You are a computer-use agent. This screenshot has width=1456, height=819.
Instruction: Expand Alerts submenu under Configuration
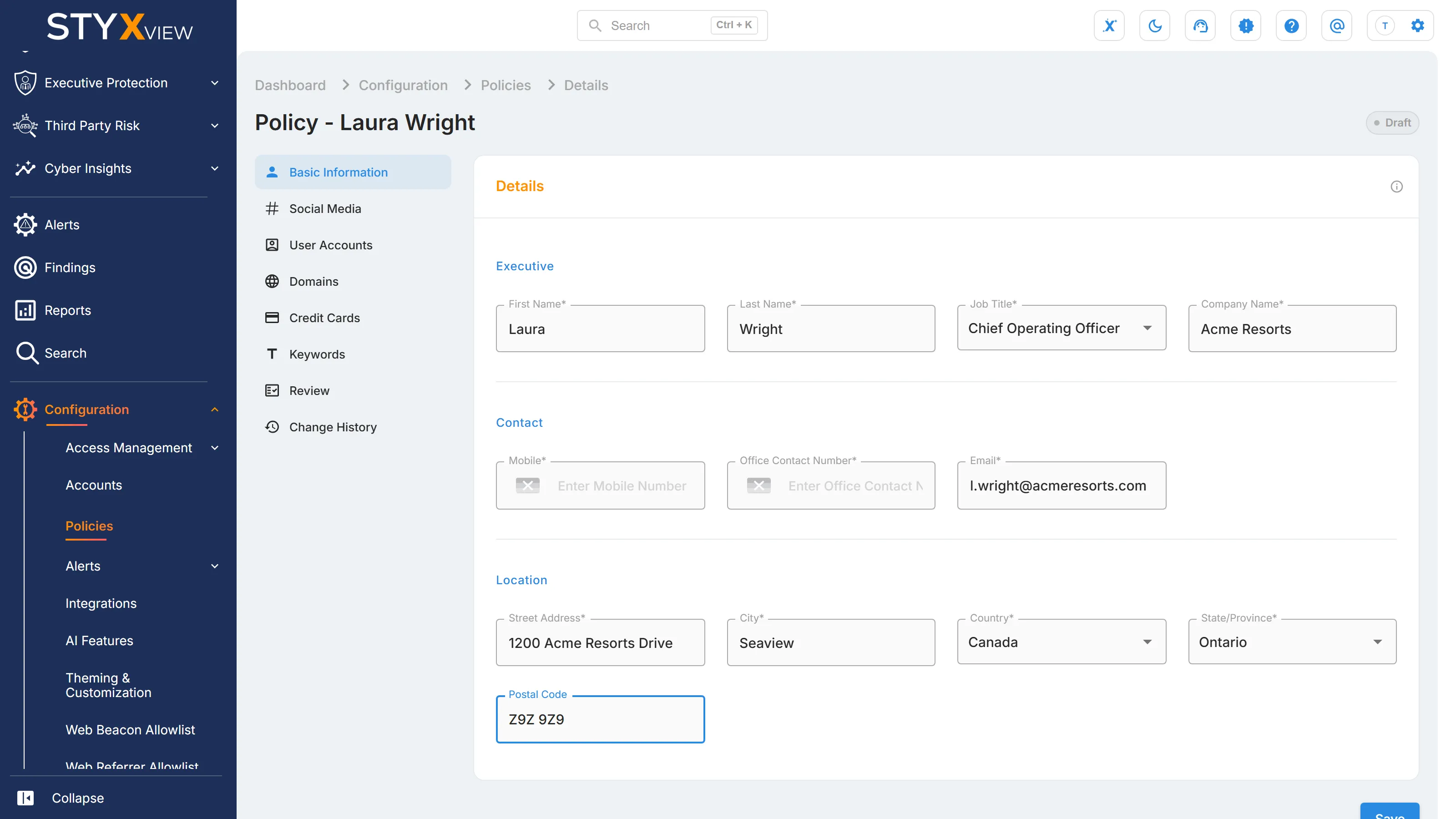(215, 566)
